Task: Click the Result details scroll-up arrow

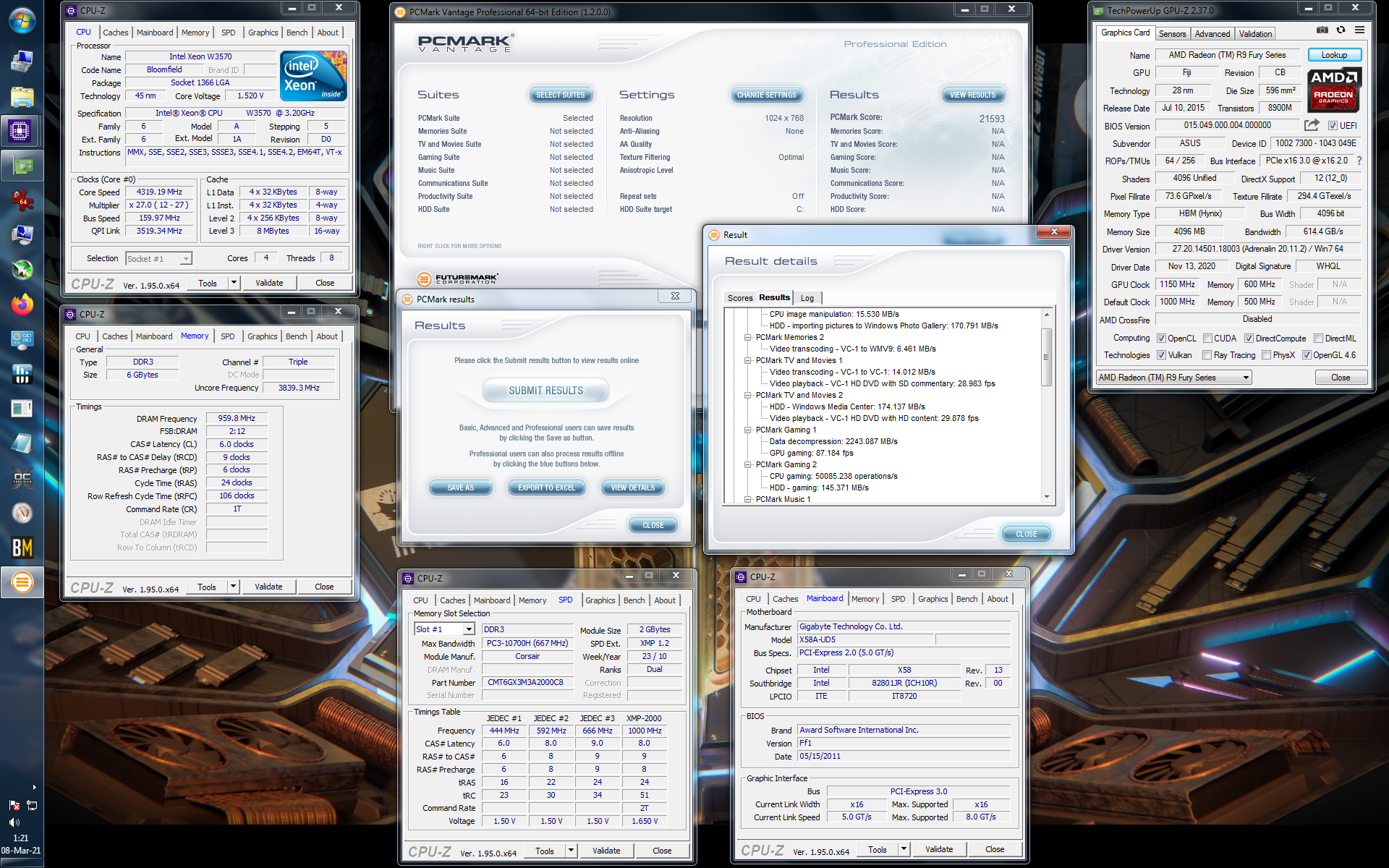Action: 1046,314
